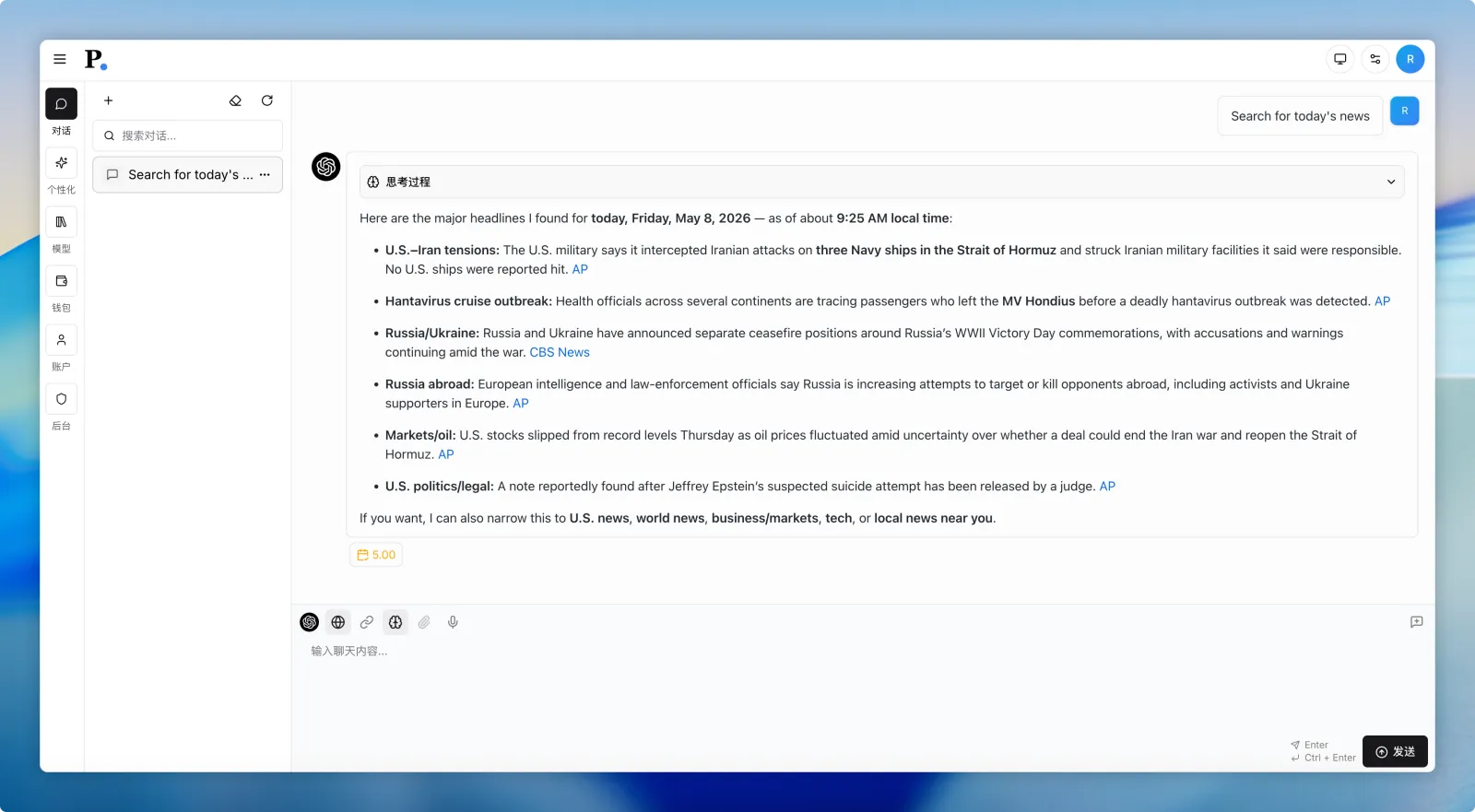Start a new conversation with the plus icon
This screenshot has width=1475, height=812.
coord(108,100)
